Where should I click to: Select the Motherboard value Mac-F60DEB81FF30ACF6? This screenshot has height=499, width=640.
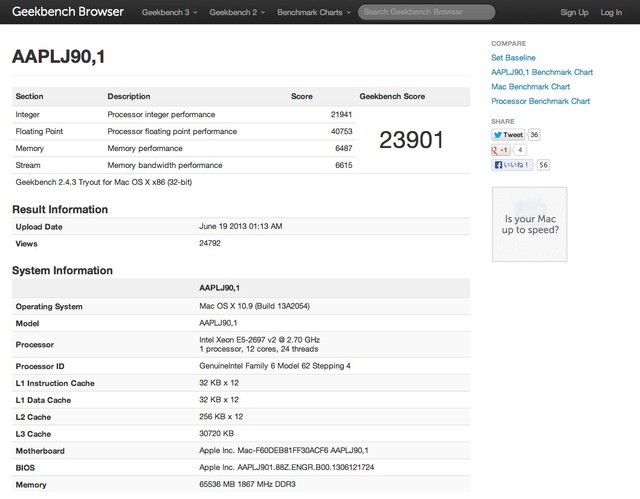click(x=284, y=450)
